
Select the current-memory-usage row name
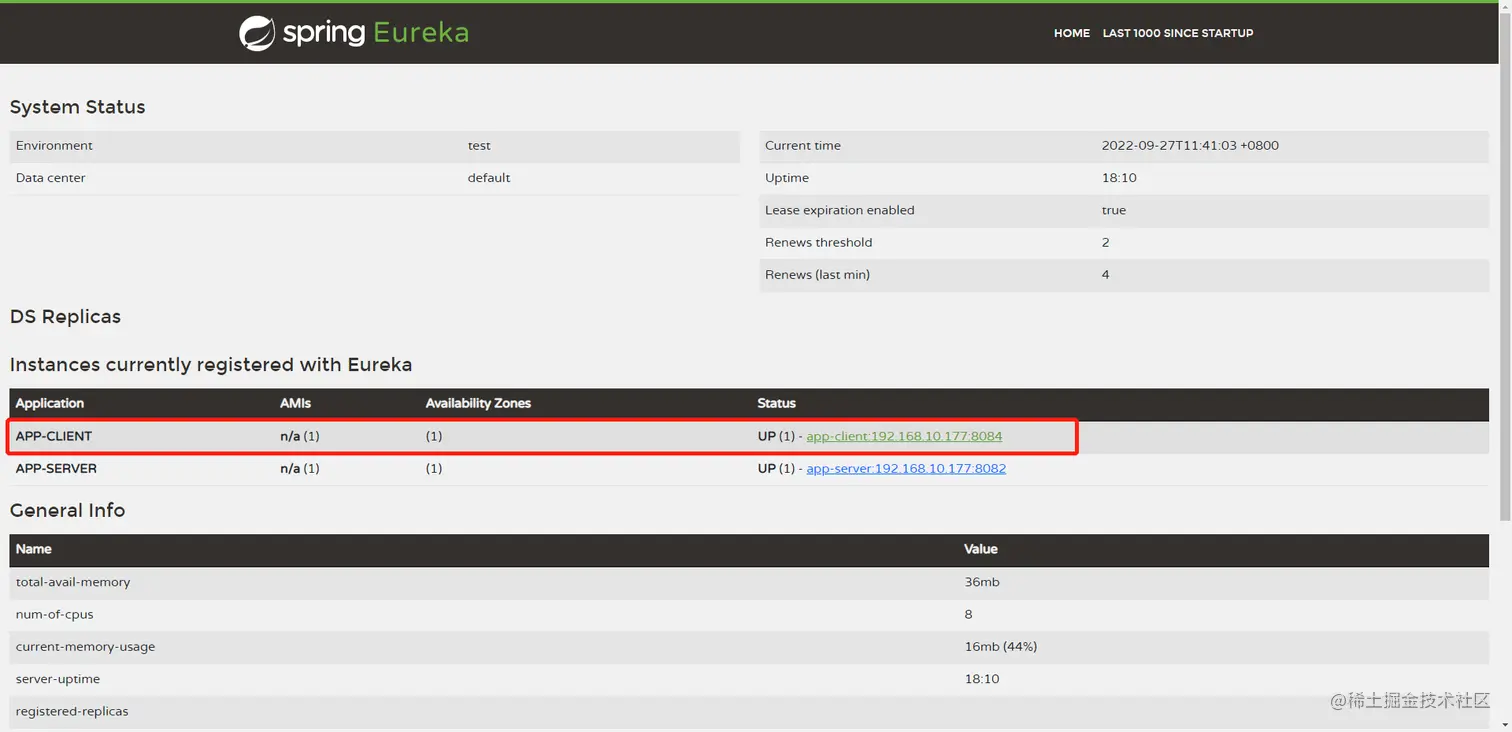tap(85, 646)
